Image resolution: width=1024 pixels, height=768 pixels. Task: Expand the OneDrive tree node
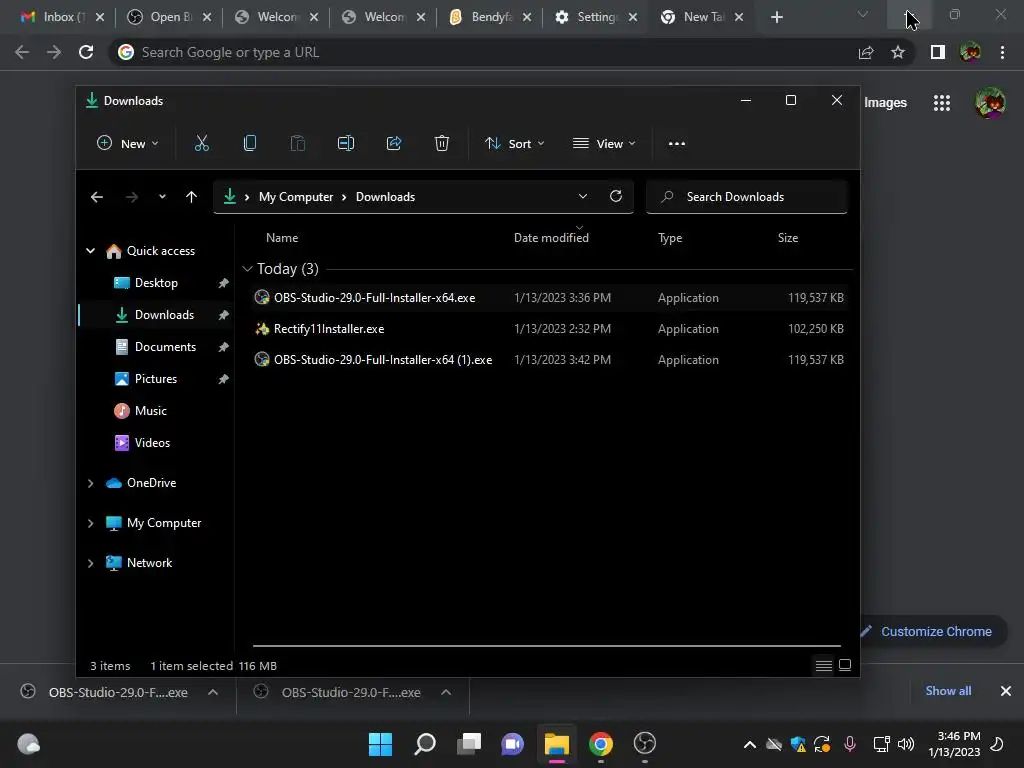click(x=91, y=483)
